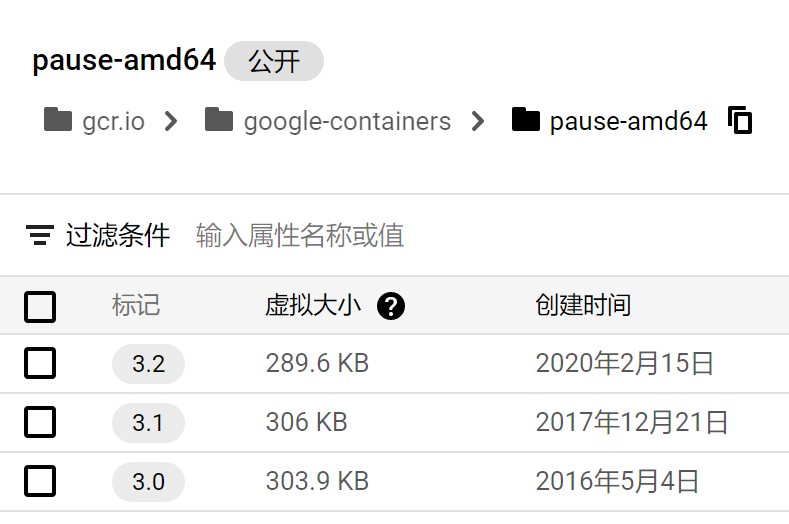Click the google-containers folder icon
The height and width of the screenshot is (524, 789).
coord(219,119)
